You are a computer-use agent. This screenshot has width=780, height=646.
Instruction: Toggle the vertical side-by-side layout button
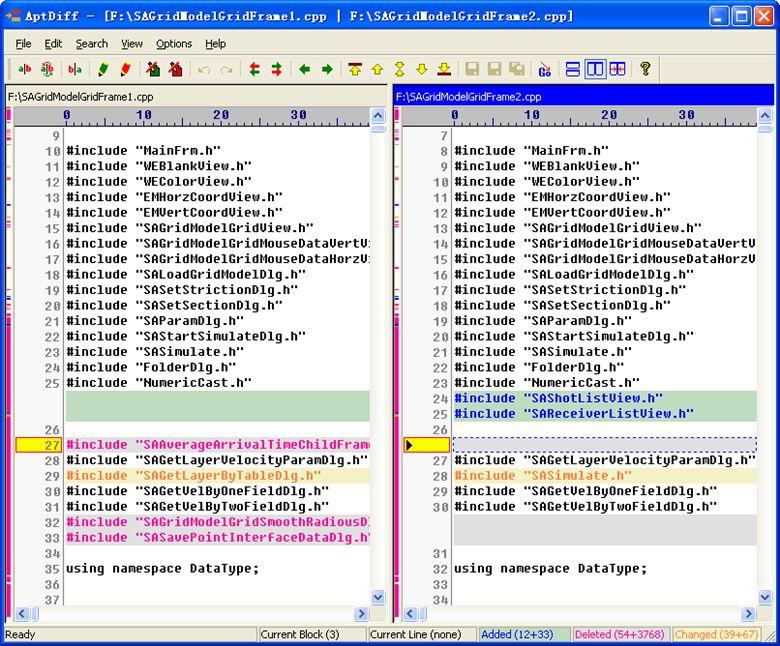595,69
